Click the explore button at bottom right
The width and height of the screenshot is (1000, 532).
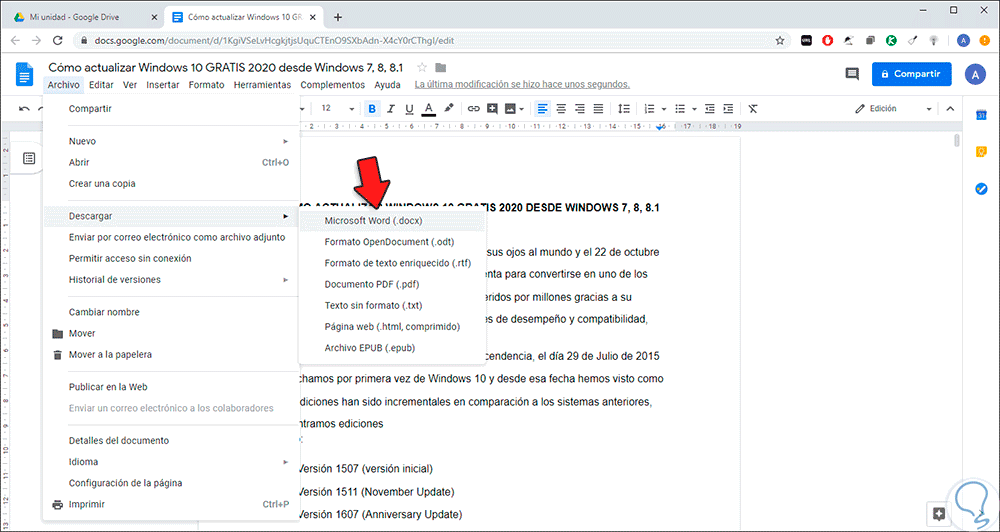[939, 514]
